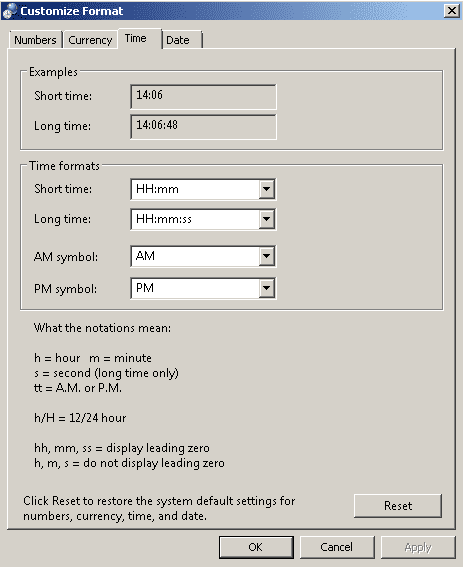Close the Customize Format dialog
This screenshot has height=567, width=463.
tap(452, 10)
